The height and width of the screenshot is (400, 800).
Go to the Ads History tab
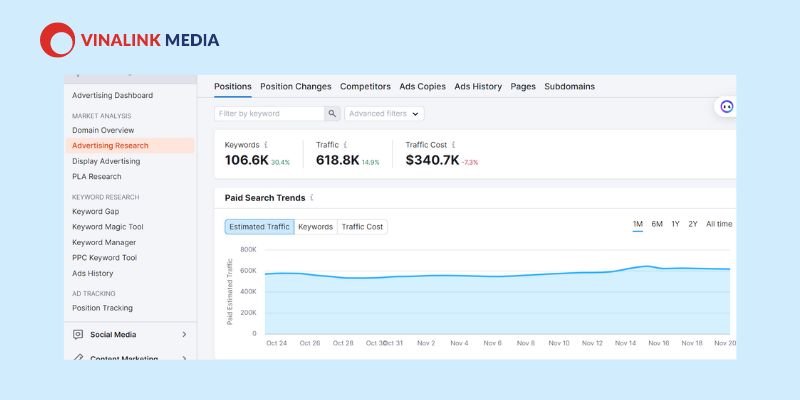[x=478, y=87]
